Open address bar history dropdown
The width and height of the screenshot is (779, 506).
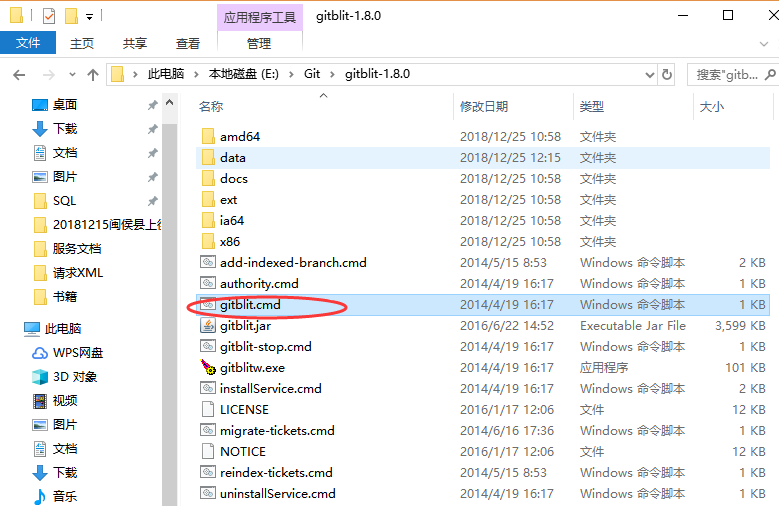pyautogui.click(x=649, y=75)
